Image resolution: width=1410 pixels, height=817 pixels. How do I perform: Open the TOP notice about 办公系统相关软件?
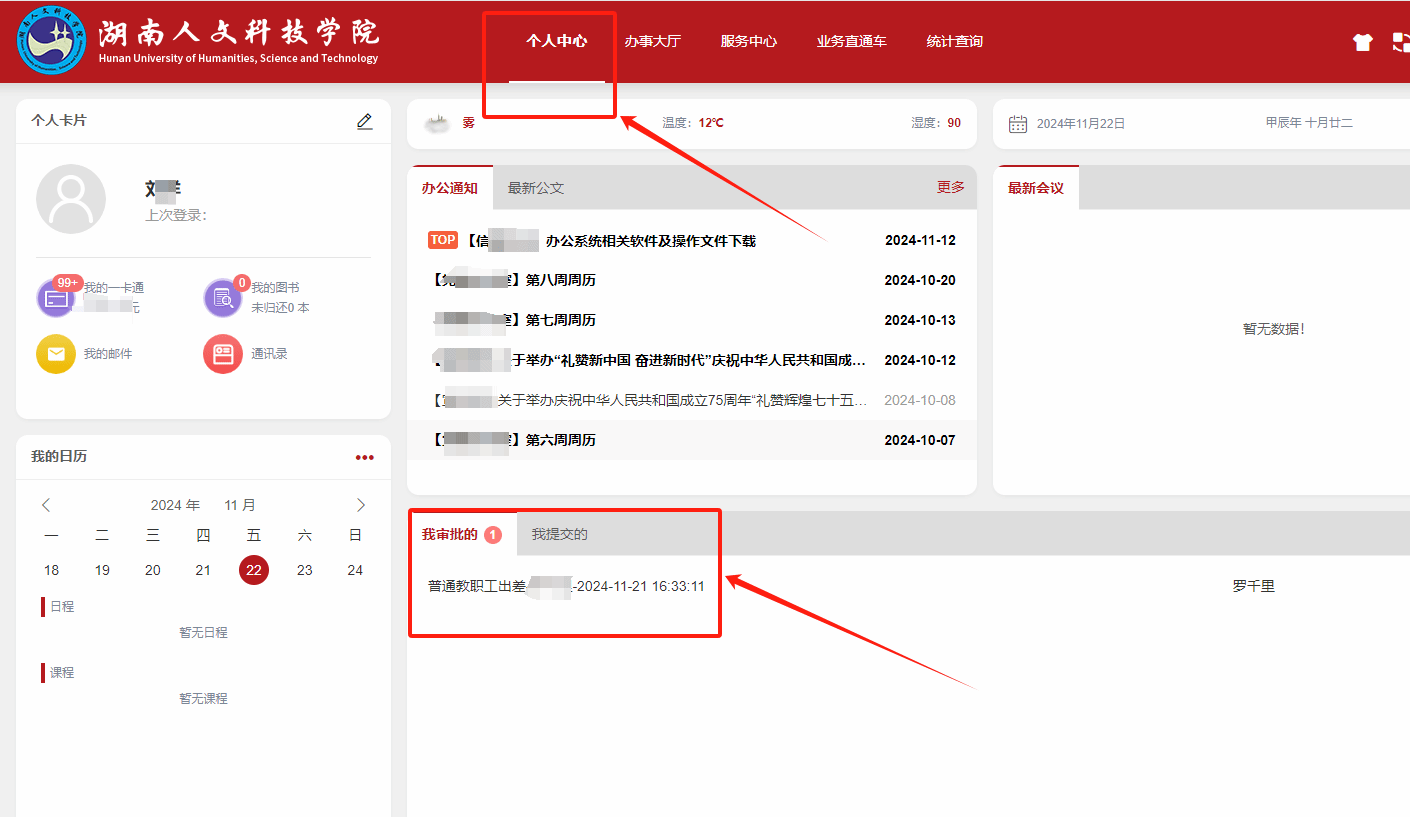point(650,241)
